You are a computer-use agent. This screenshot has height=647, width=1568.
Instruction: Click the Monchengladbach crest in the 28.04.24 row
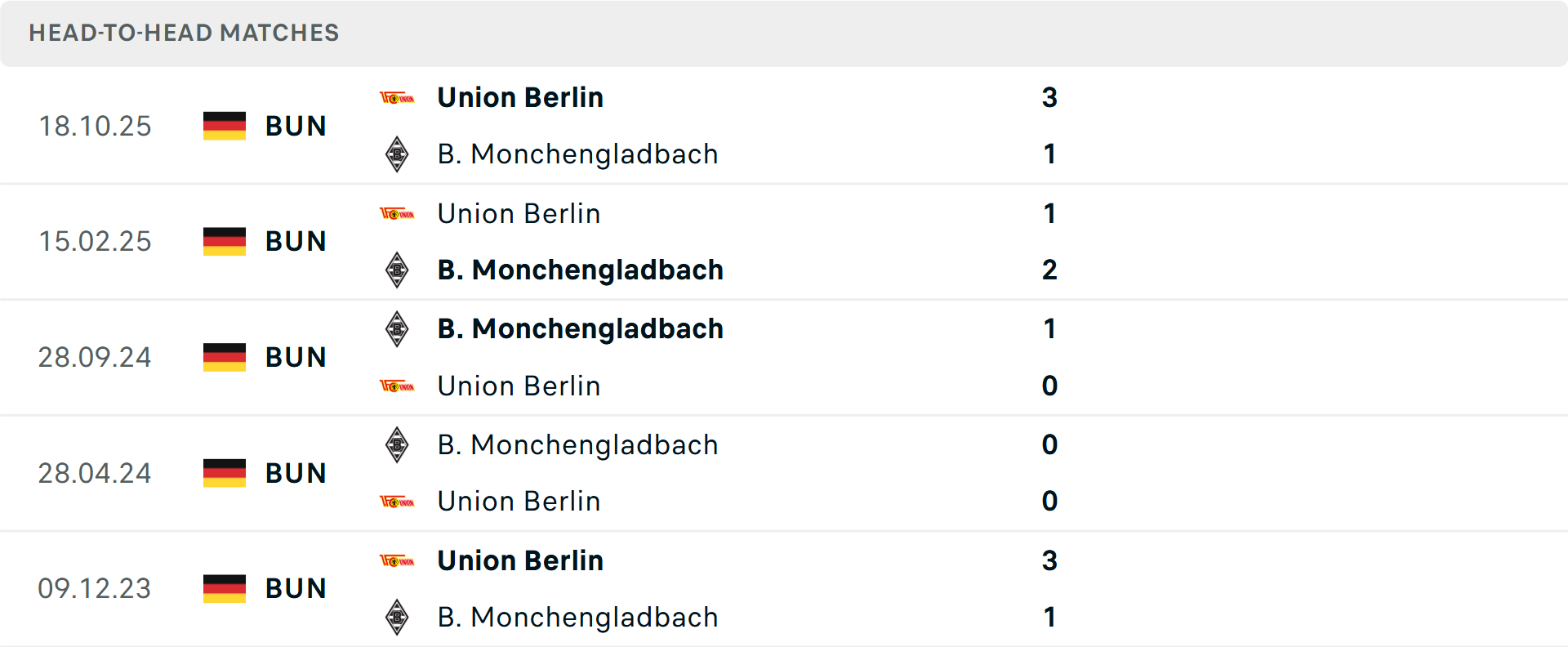tap(398, 445)
